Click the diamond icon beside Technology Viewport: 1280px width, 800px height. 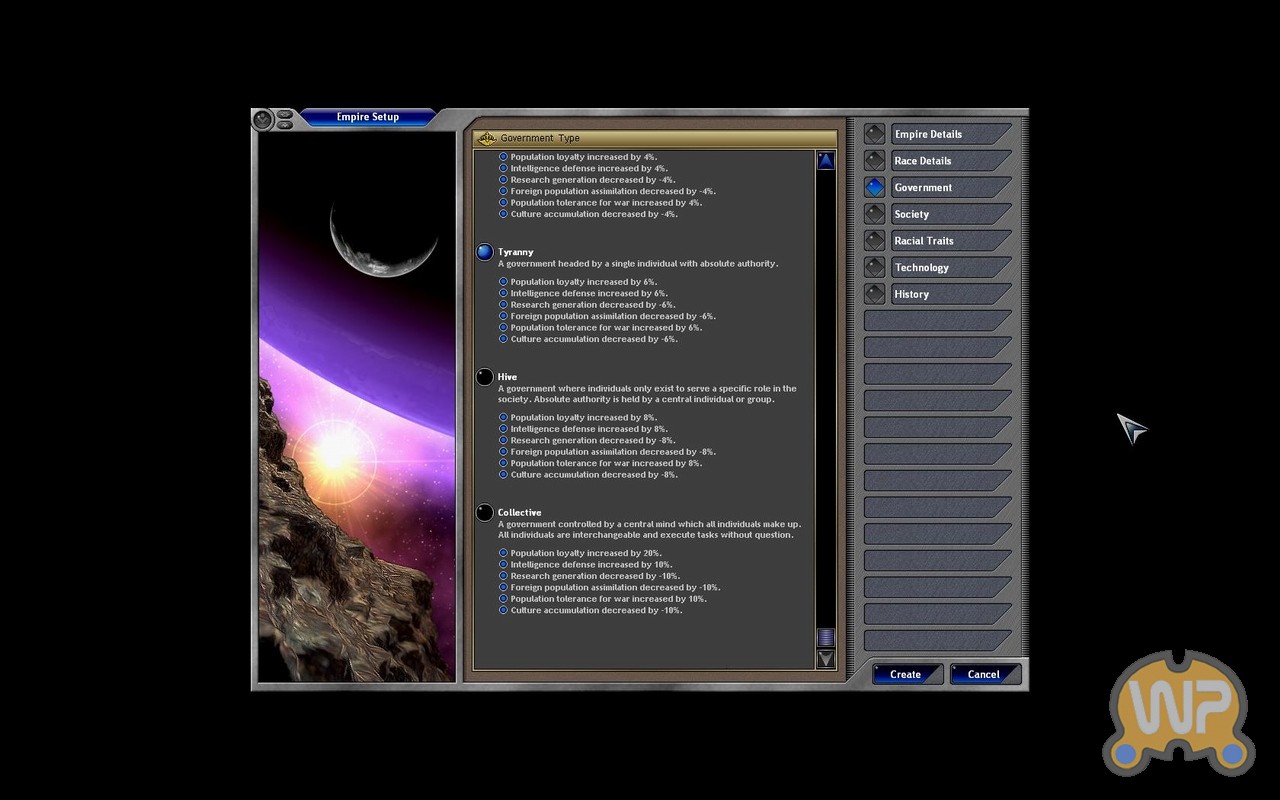click(875, 268)
